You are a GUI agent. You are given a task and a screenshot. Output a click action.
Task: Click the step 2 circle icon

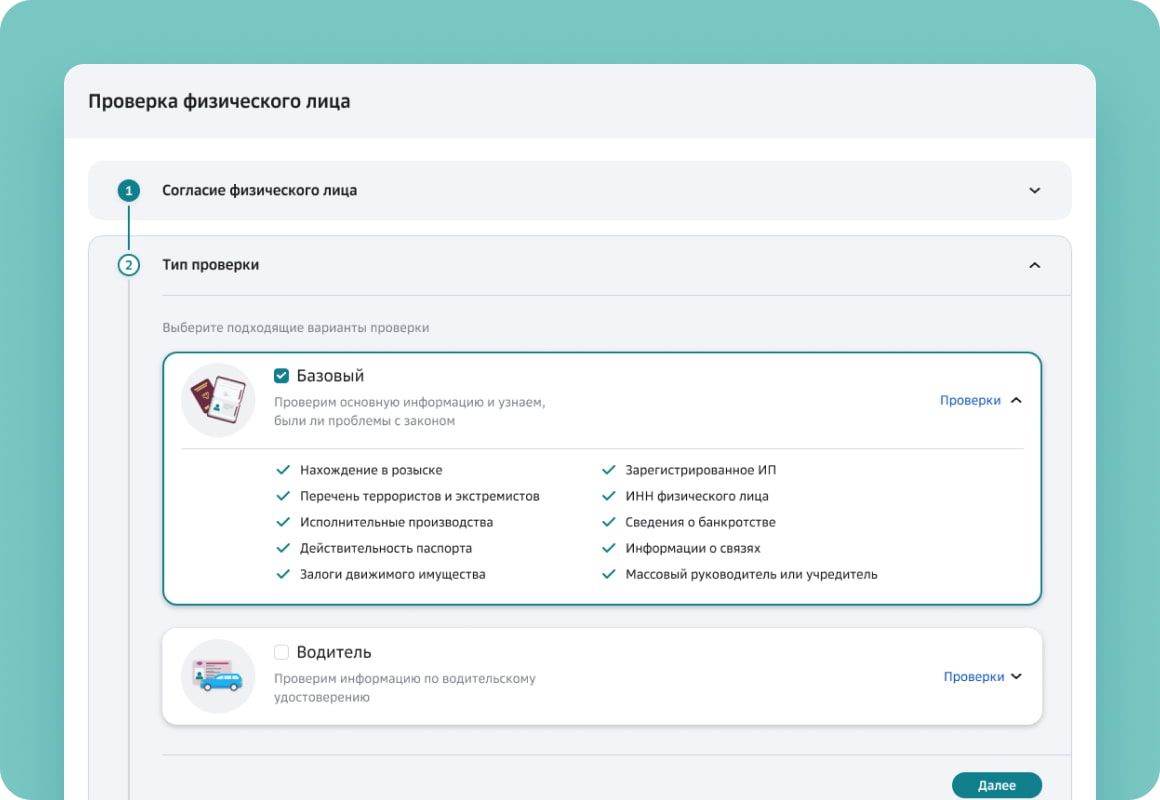tap(129, 265)
